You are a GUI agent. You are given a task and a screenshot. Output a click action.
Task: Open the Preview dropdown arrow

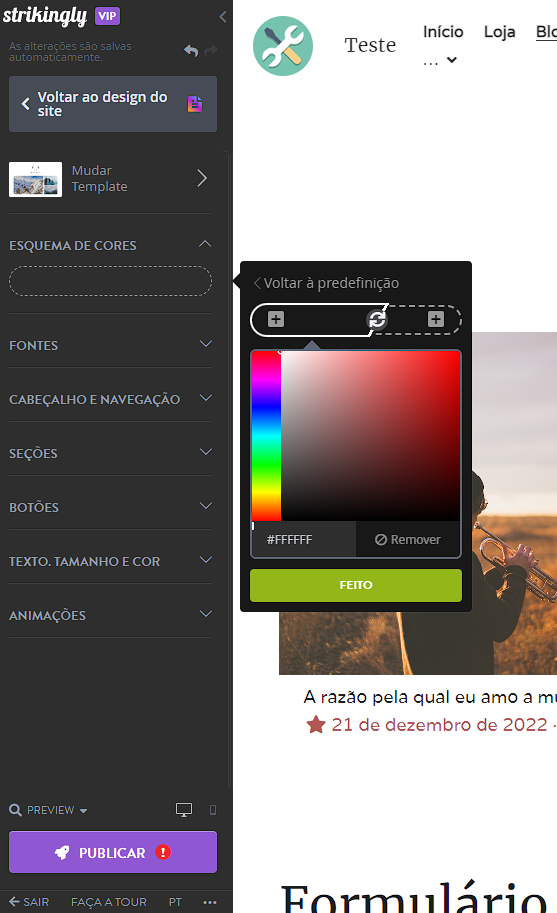(83, 811)
